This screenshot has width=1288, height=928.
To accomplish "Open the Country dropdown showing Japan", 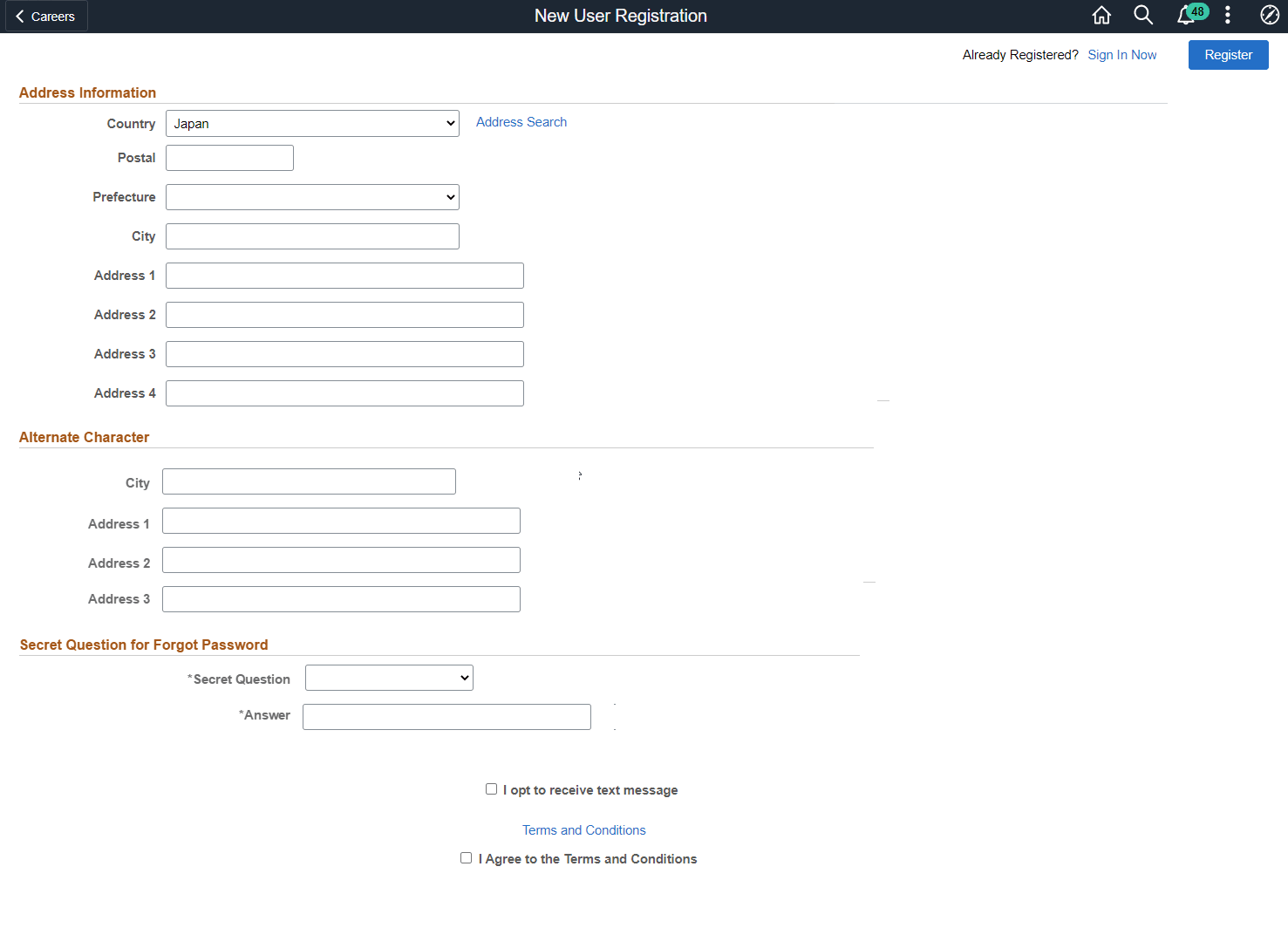I will pyautogui.click(x=311, y=123).
